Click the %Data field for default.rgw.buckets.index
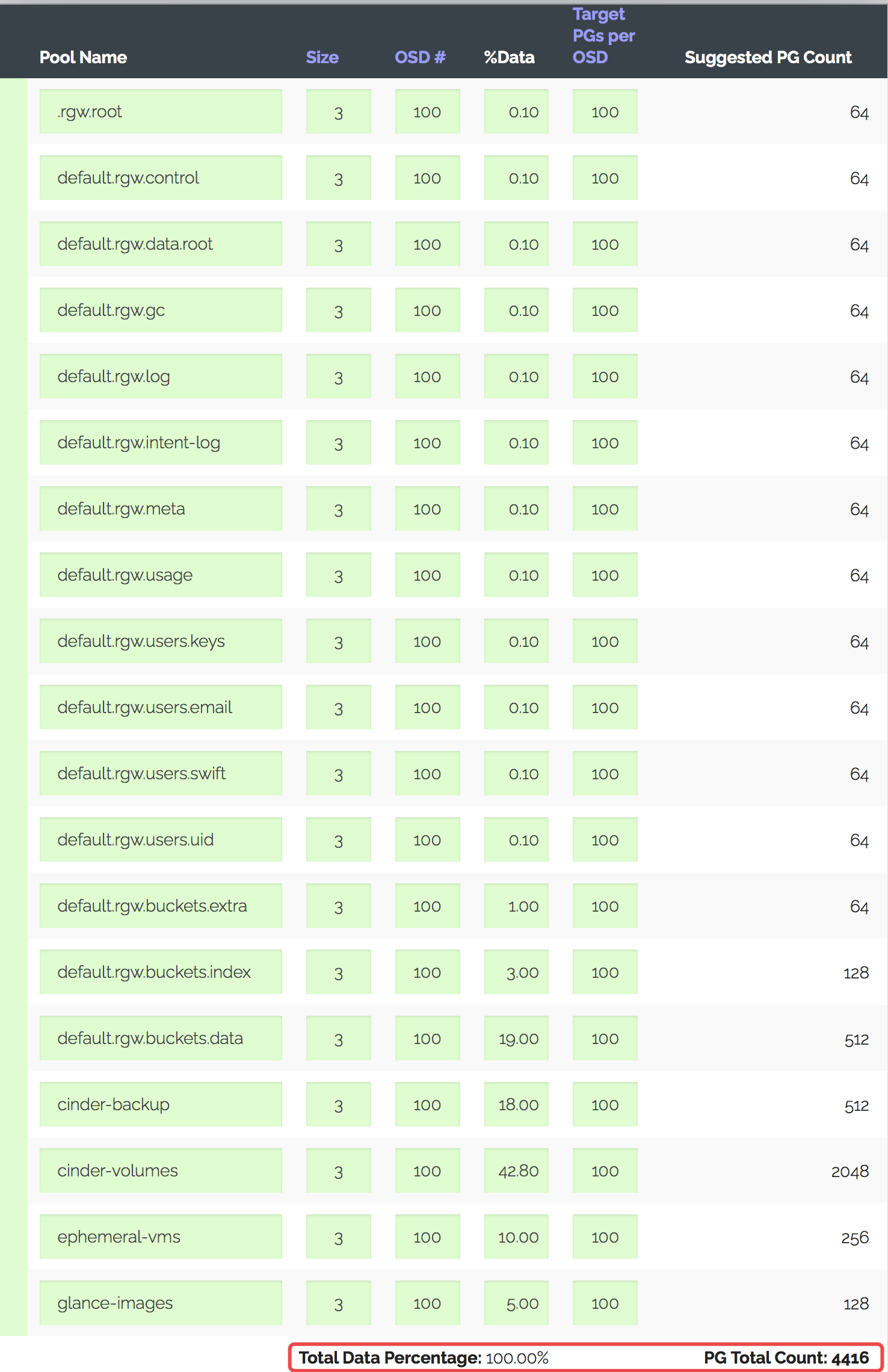The width and height of the screenshot is (888, 1372). tap(516, 972)
